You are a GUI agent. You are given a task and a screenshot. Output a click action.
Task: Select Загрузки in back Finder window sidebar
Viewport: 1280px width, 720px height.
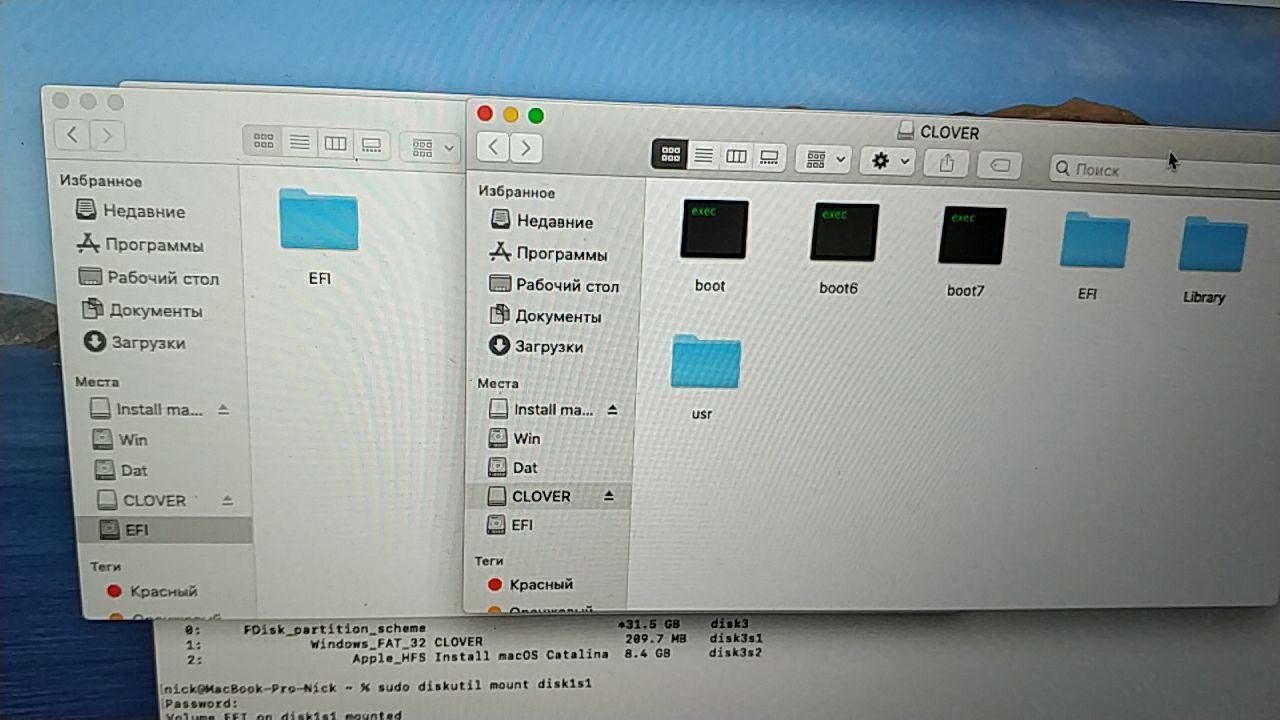pyautogui.click(x=134, y=342)
